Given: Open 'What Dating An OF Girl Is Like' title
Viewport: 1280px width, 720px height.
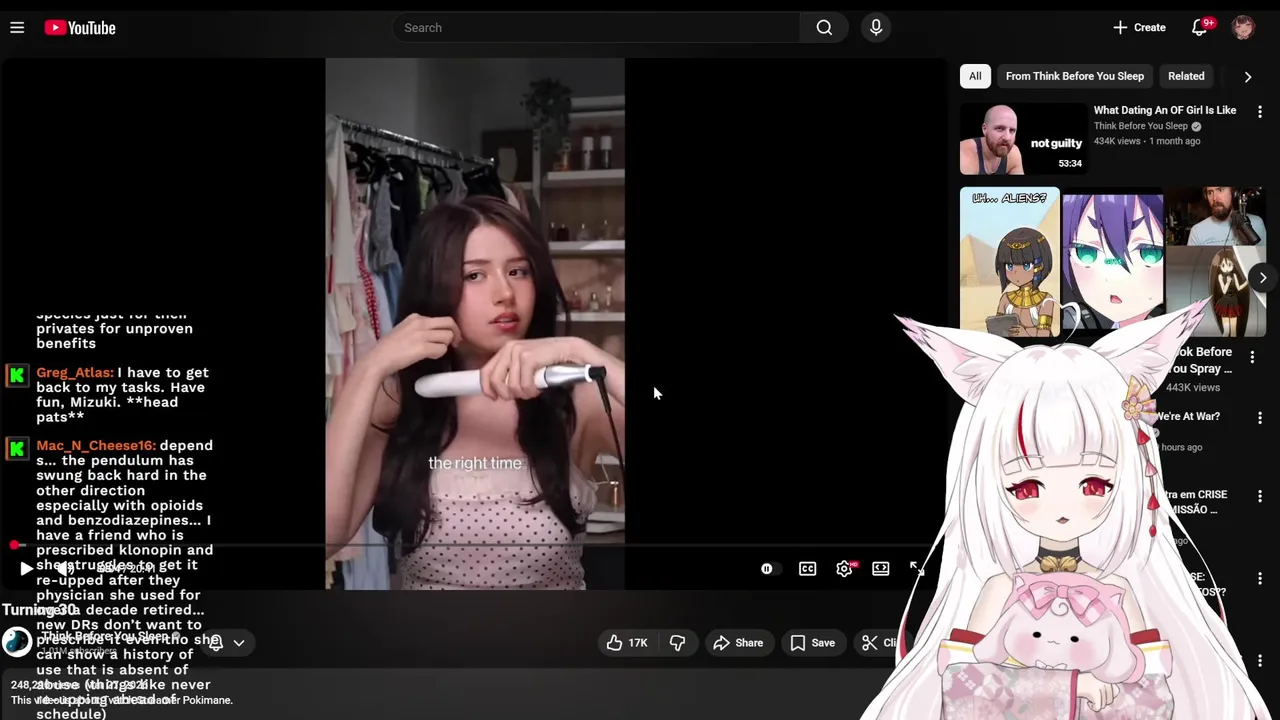Looking at the screenshot, I should [1164, 110].
